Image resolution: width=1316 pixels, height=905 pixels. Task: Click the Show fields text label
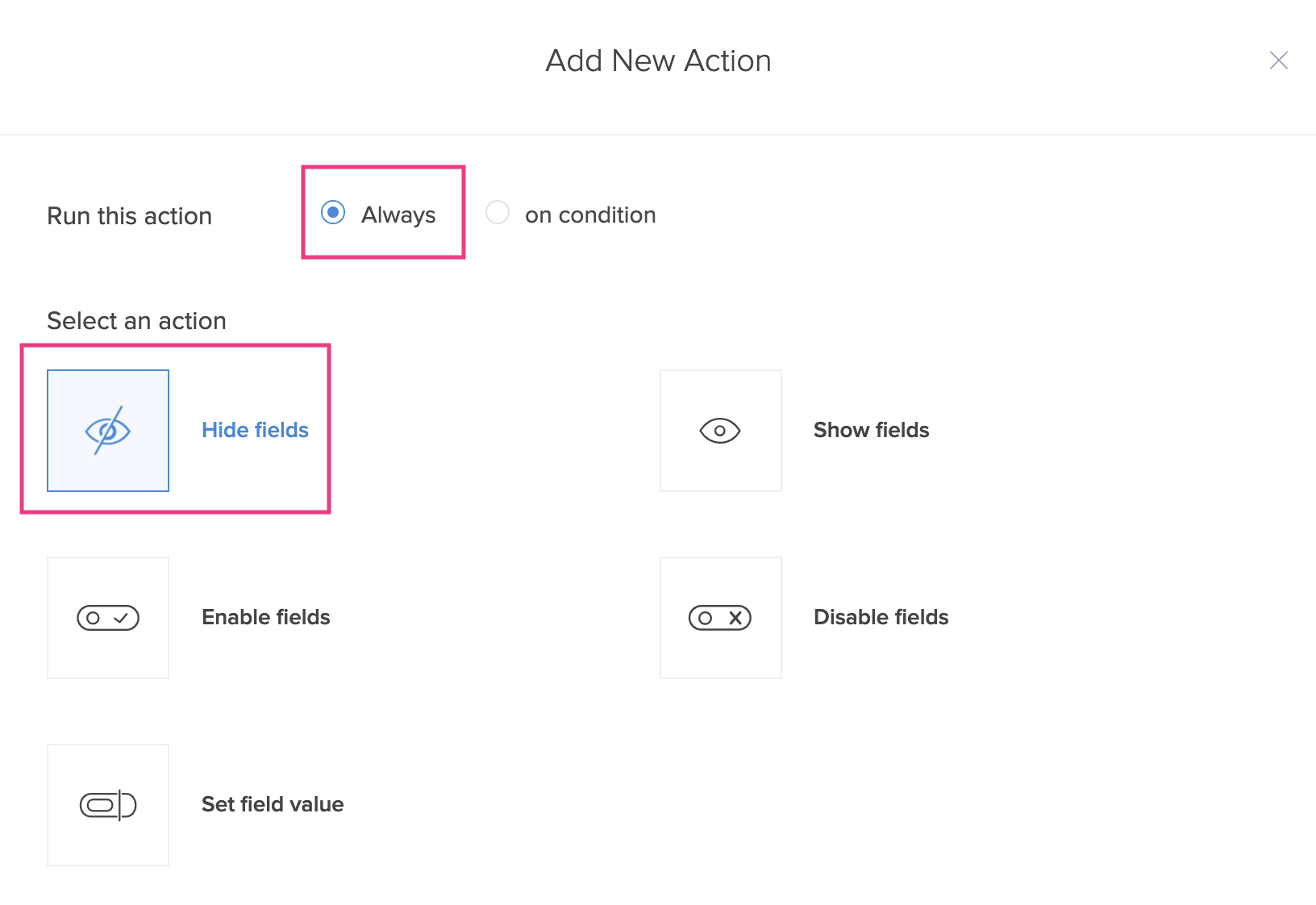click(871, 430)
